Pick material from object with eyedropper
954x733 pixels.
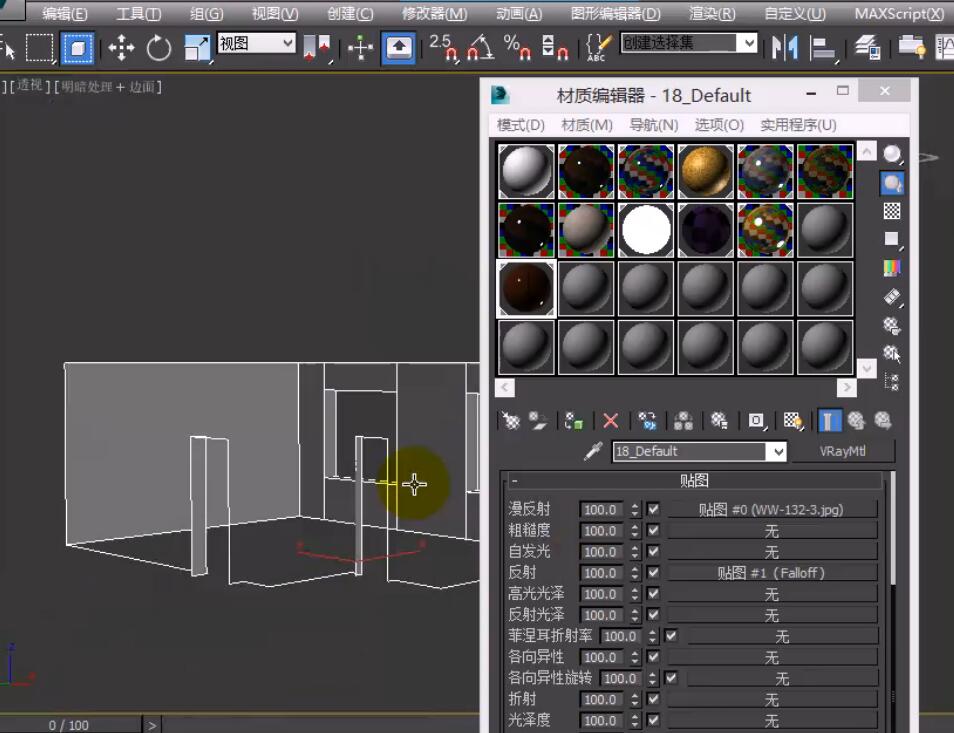coord(593,452)
